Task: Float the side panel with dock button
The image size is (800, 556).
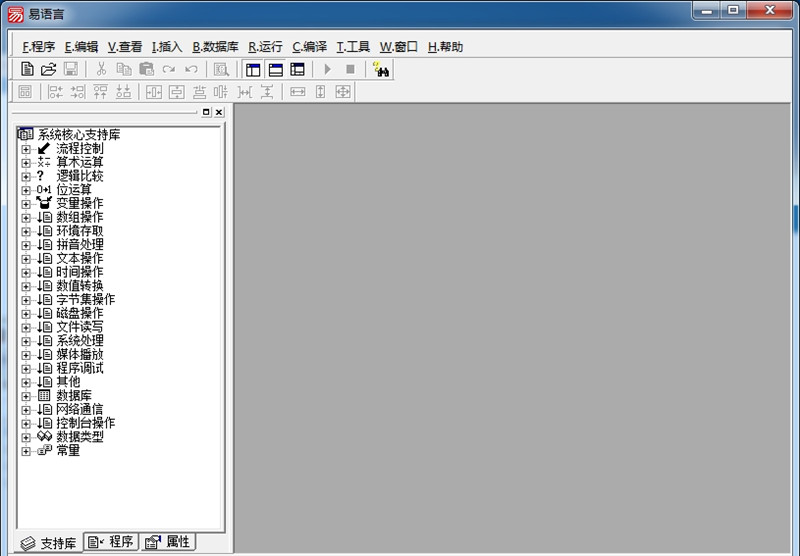Action: [x=206, y=112]
